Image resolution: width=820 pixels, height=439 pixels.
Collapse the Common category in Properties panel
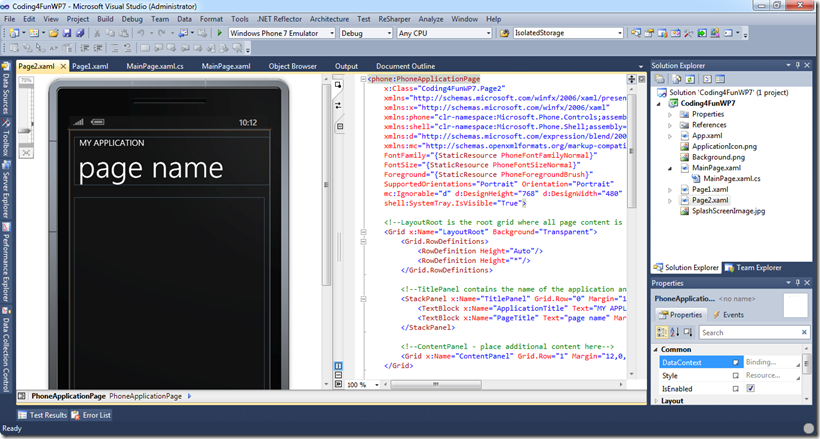(656, 349)
